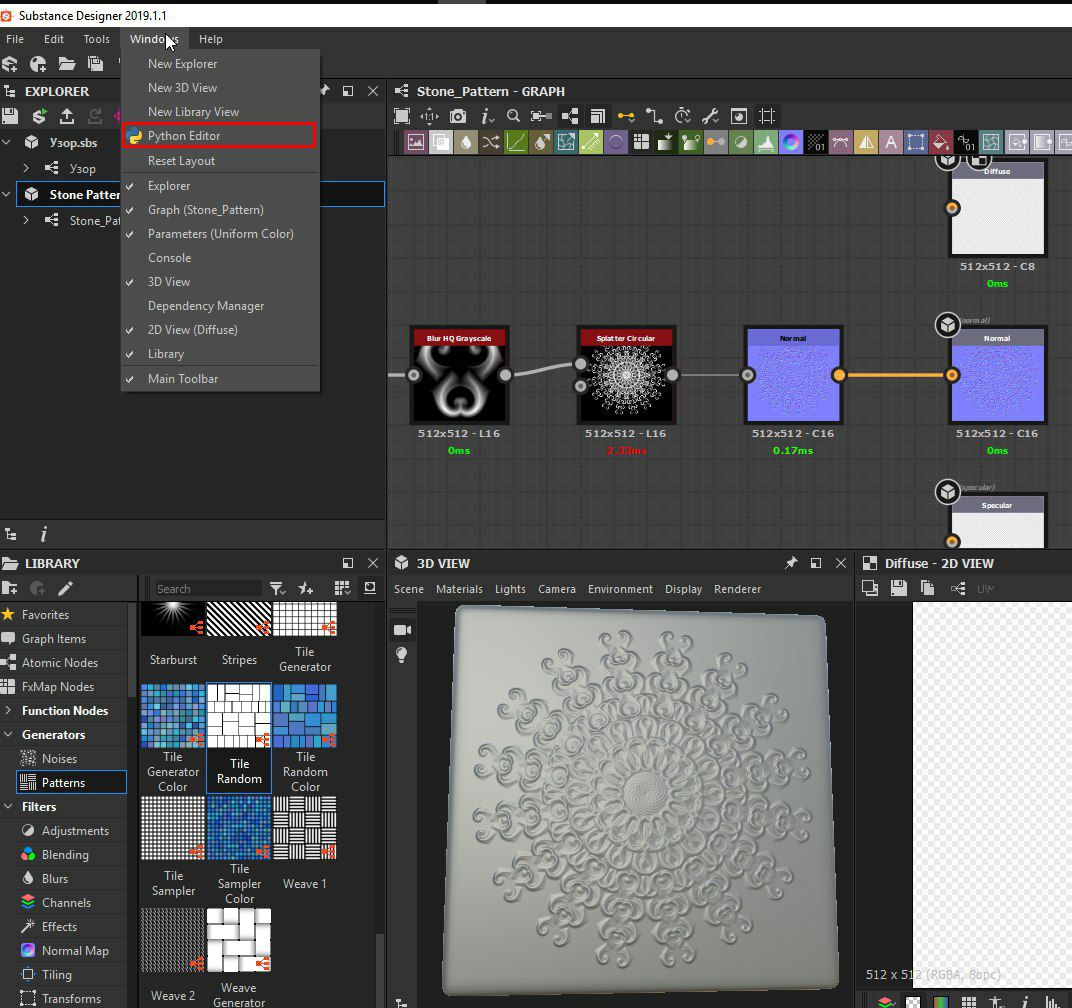The image size is (1072, 1008).
Task: Expand the Stone_Pattern graph item
Action: coord(26,220)
